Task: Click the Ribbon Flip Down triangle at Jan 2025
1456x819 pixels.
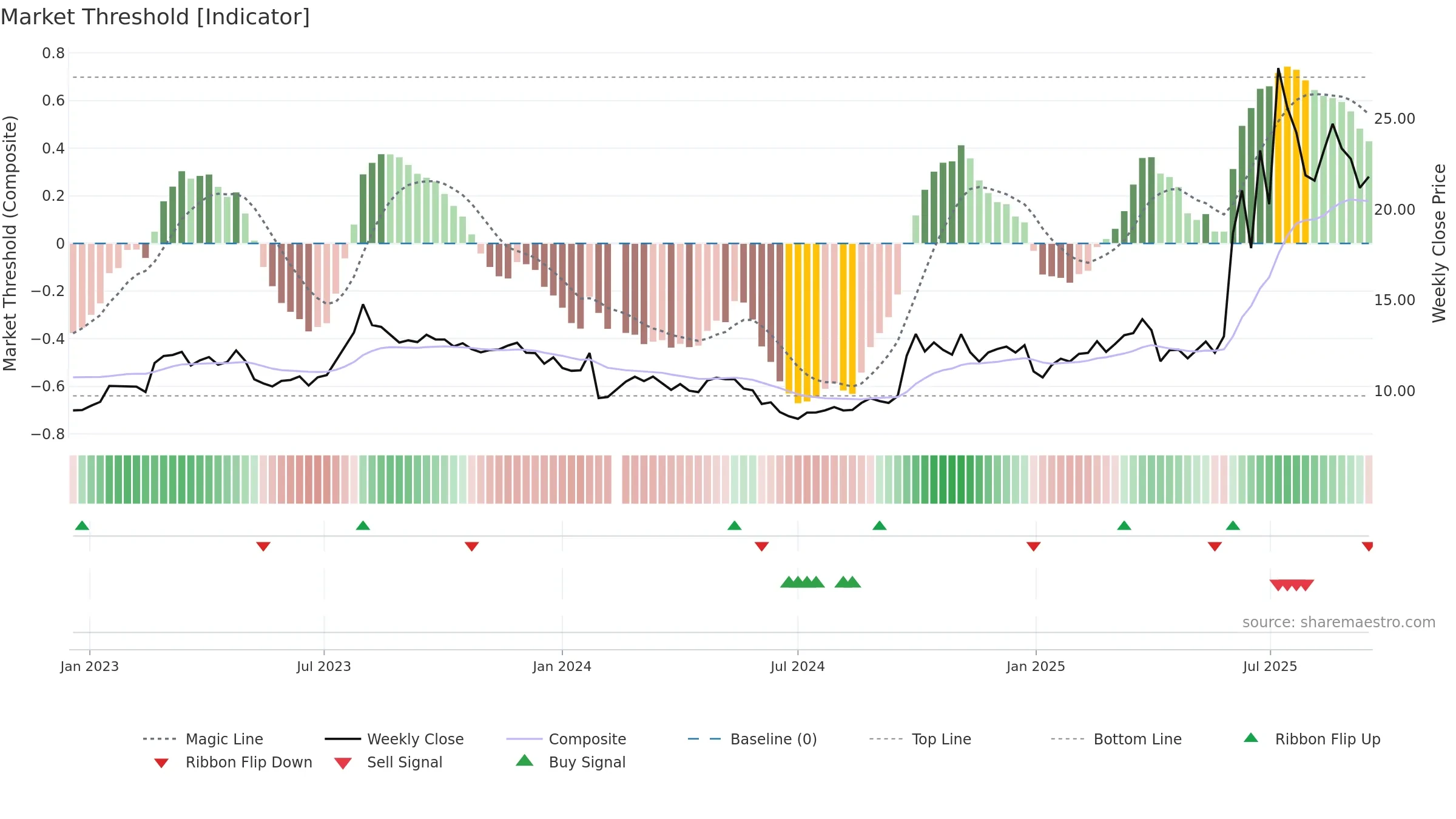Action: 1034,547
